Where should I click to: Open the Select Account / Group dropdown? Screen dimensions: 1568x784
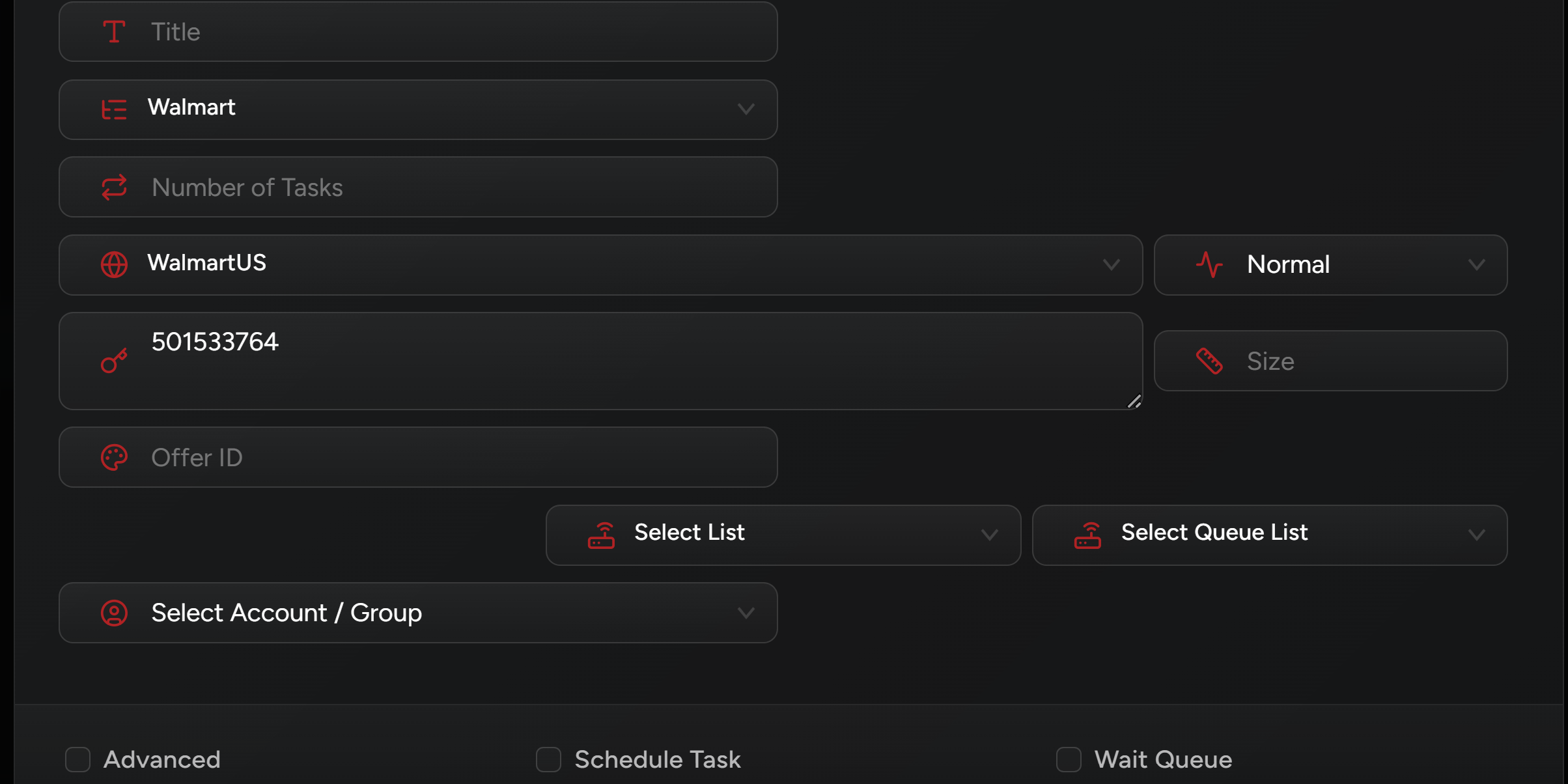pos(746,613)
